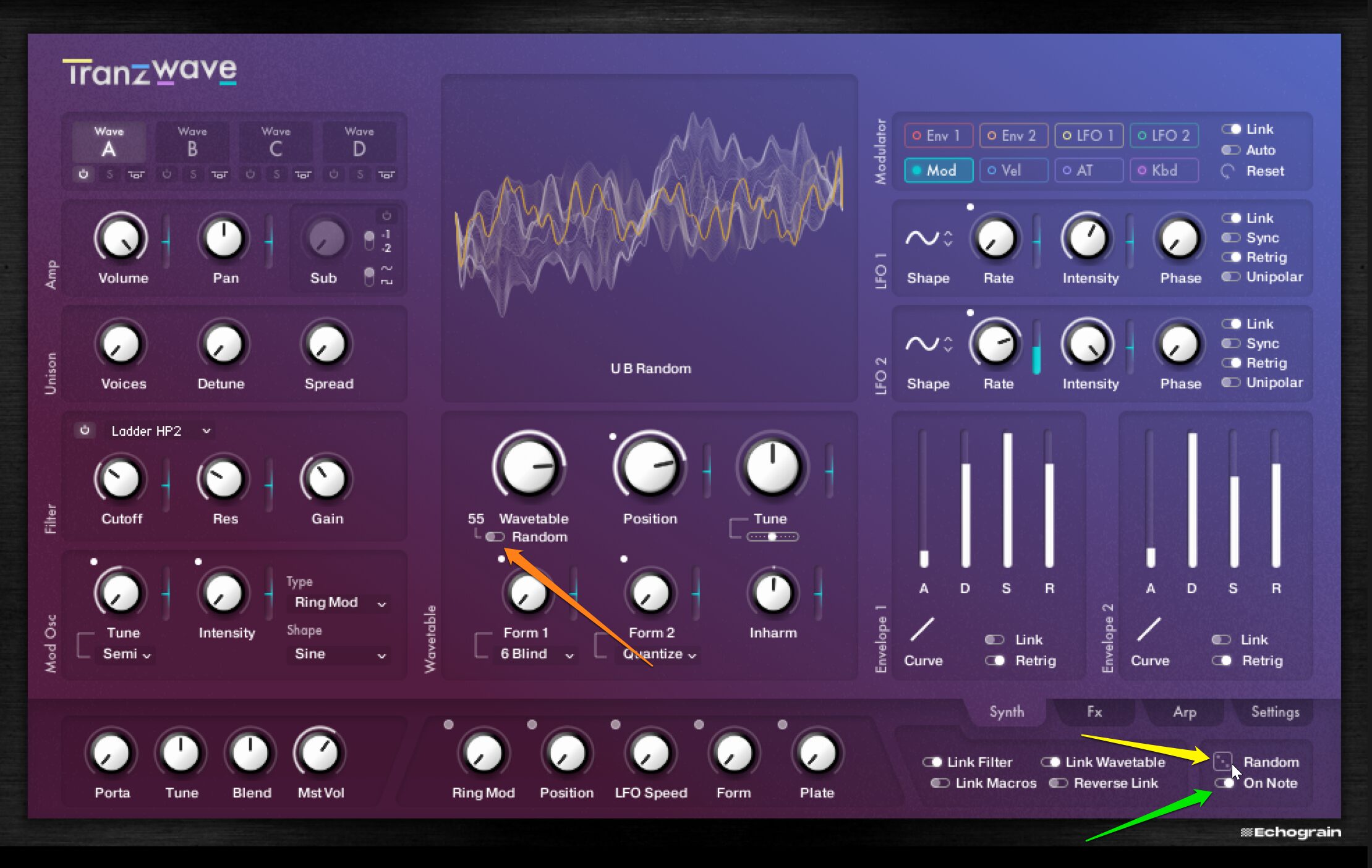Select the AT modulator button
1372x868 pixels.
(1089, 170)
